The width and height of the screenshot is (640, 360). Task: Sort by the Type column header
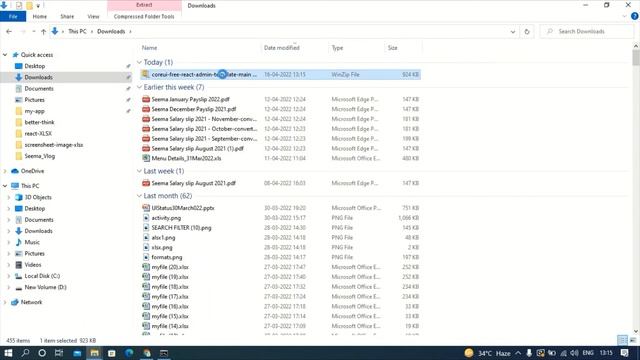pos(337,48)
